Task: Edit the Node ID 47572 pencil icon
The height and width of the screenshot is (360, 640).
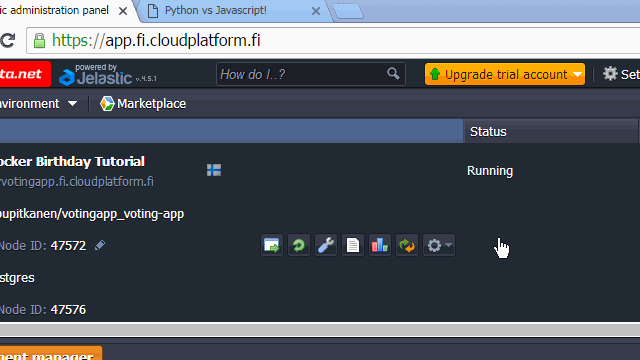Action: (x=100, y=245)
